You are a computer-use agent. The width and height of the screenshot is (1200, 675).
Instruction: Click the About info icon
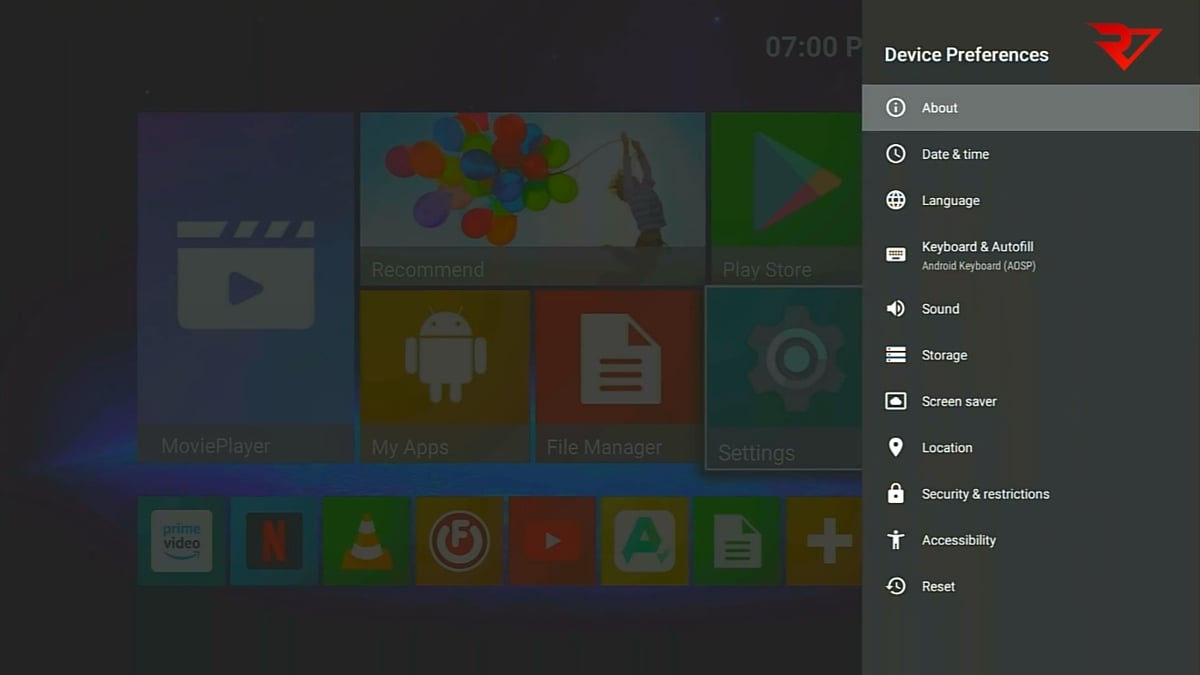(896, 108)
